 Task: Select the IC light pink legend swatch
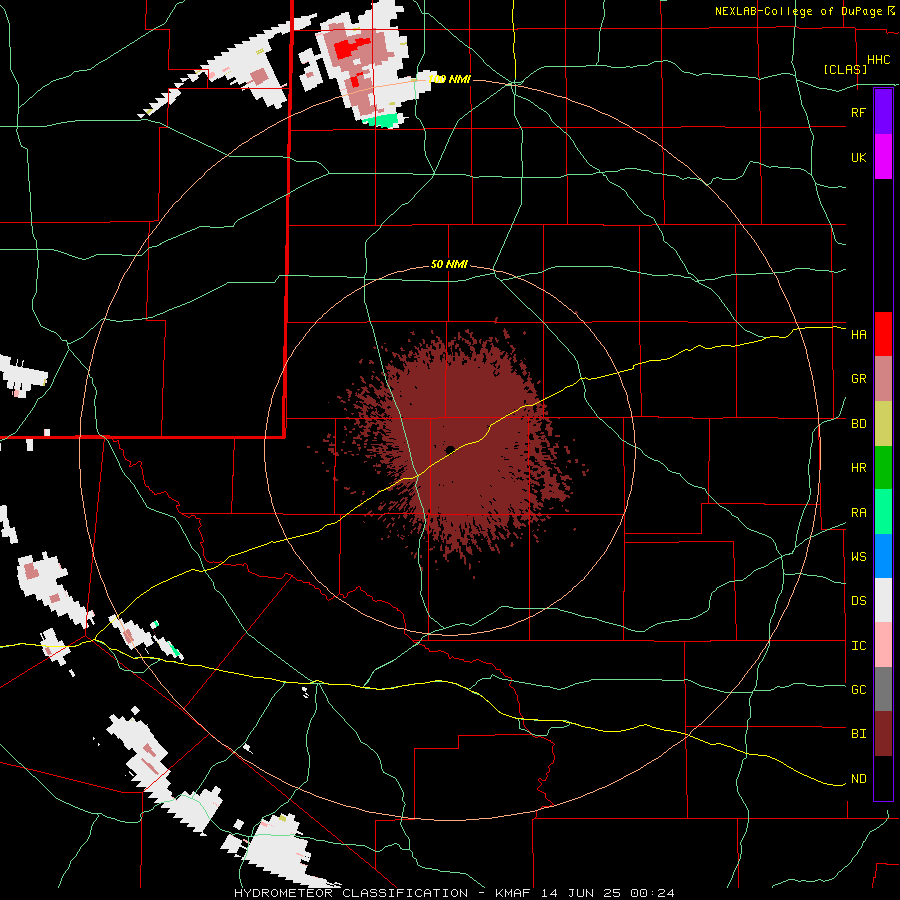click(883, 645)
